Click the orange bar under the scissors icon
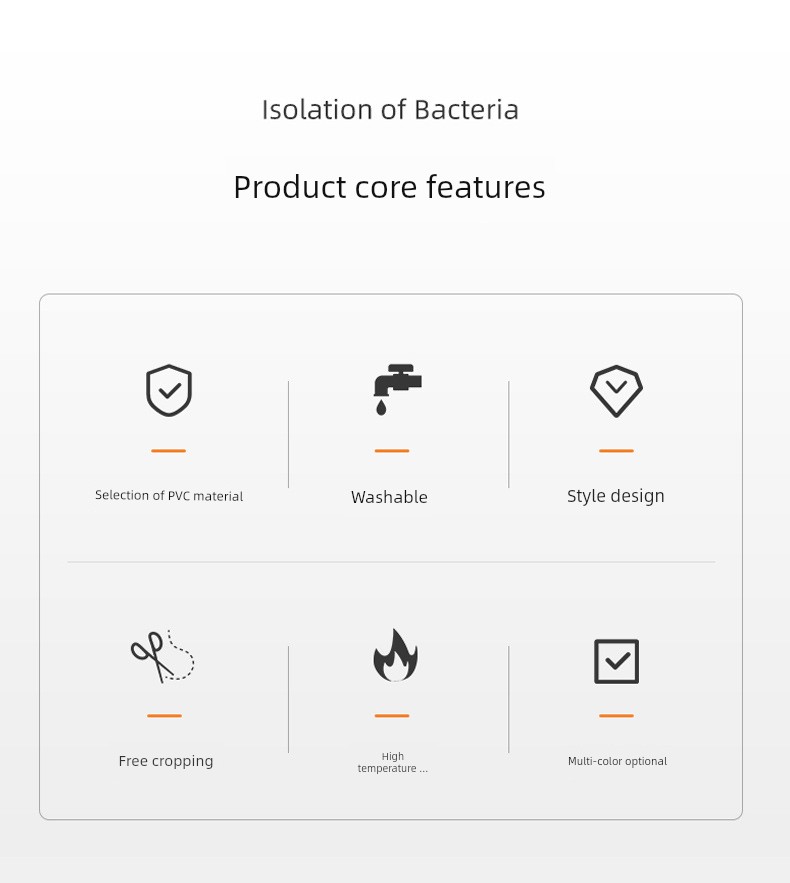 pos(164,716)
